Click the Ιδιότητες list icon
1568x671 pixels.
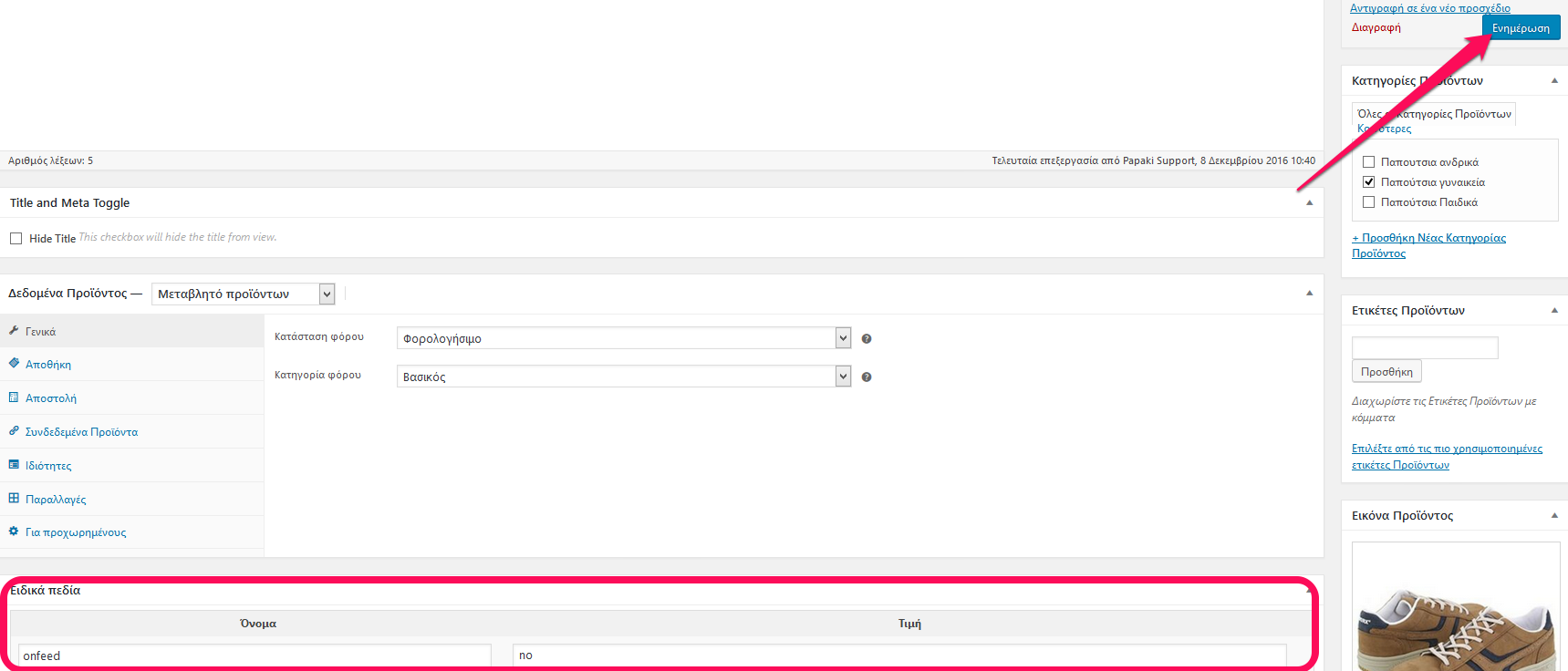pyautogui.click(x=14, y=465)
